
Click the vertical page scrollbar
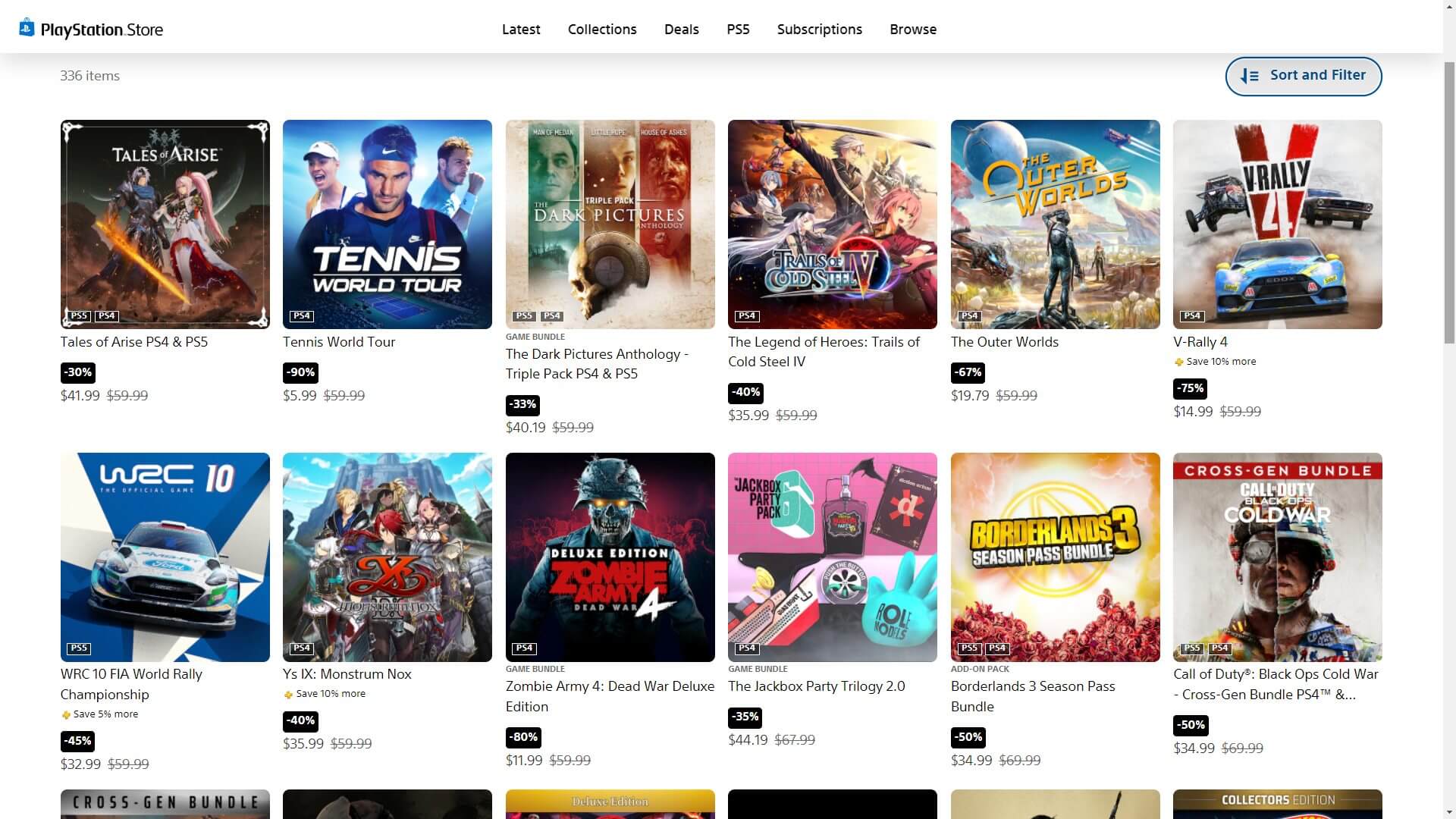(x=1448, y=205)
